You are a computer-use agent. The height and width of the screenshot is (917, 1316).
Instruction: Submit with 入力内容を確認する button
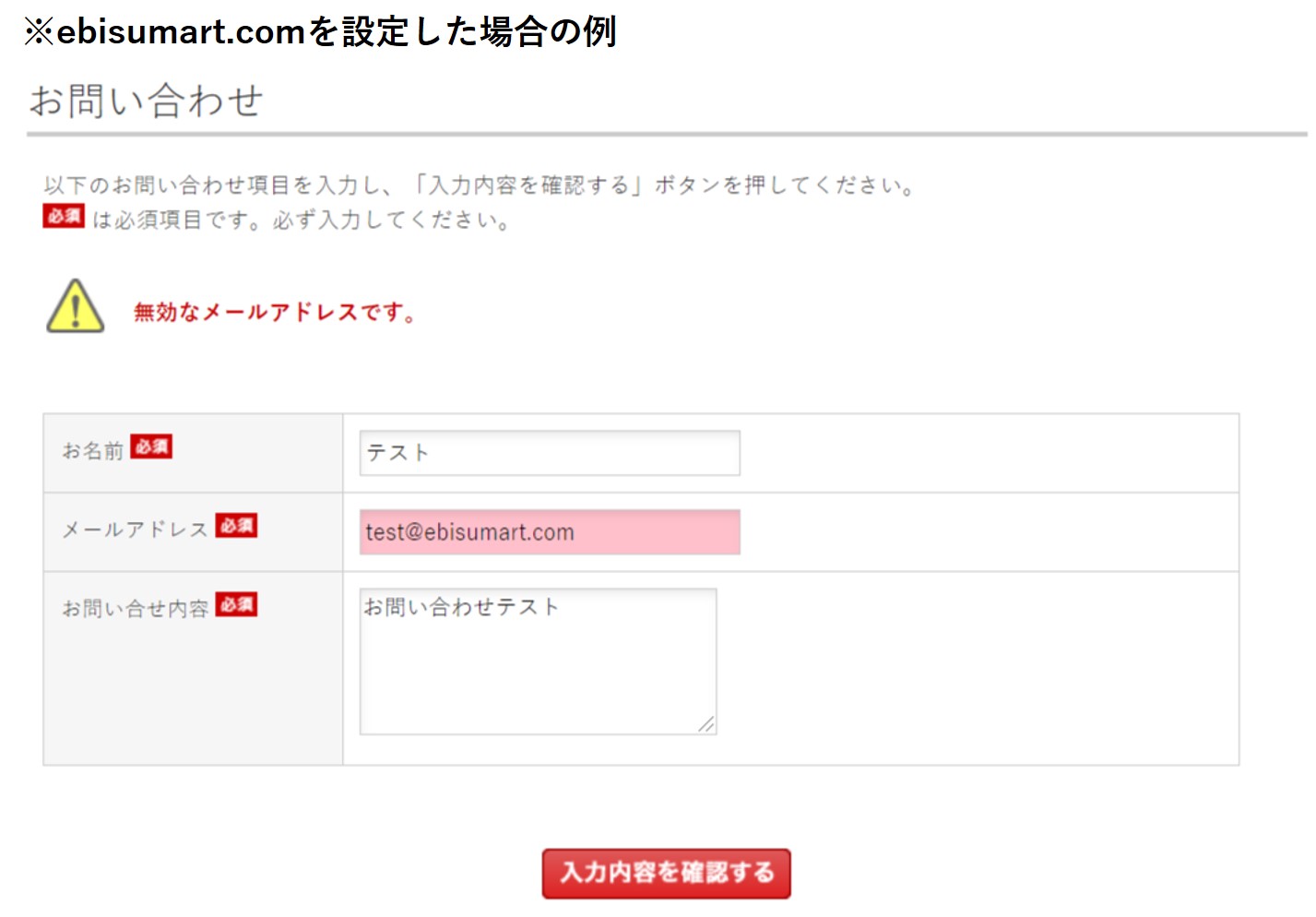point(666,873)
